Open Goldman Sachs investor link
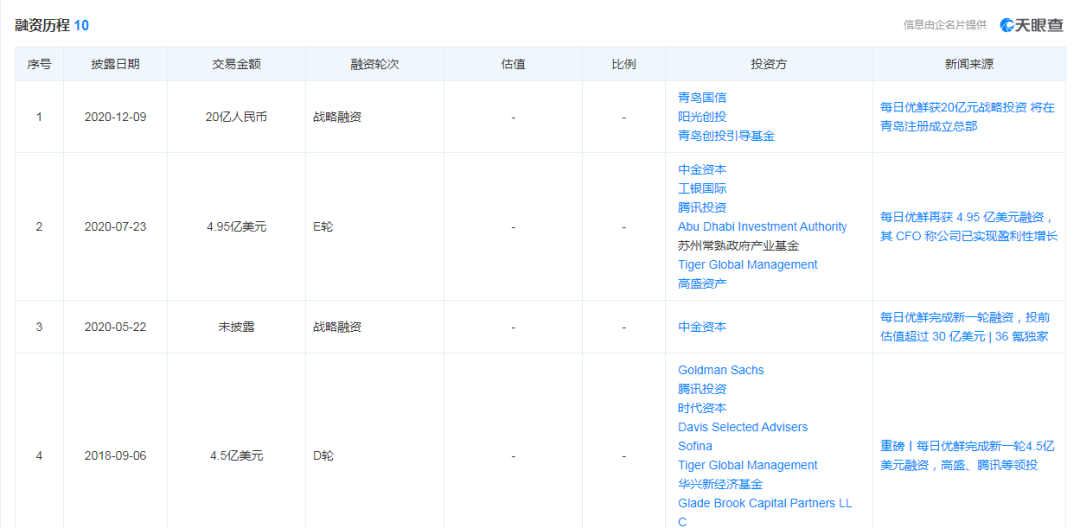Image resolution: width=1080 pixels, height=528 pixels. click(x=720, y=370)
